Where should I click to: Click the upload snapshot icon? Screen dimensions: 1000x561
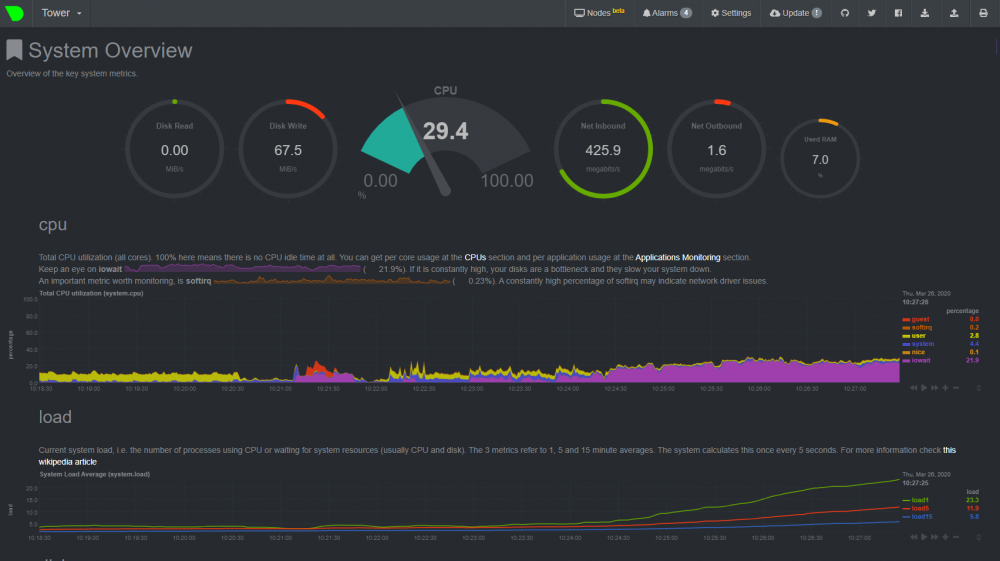pyautogui.click(x=954, y=13)
